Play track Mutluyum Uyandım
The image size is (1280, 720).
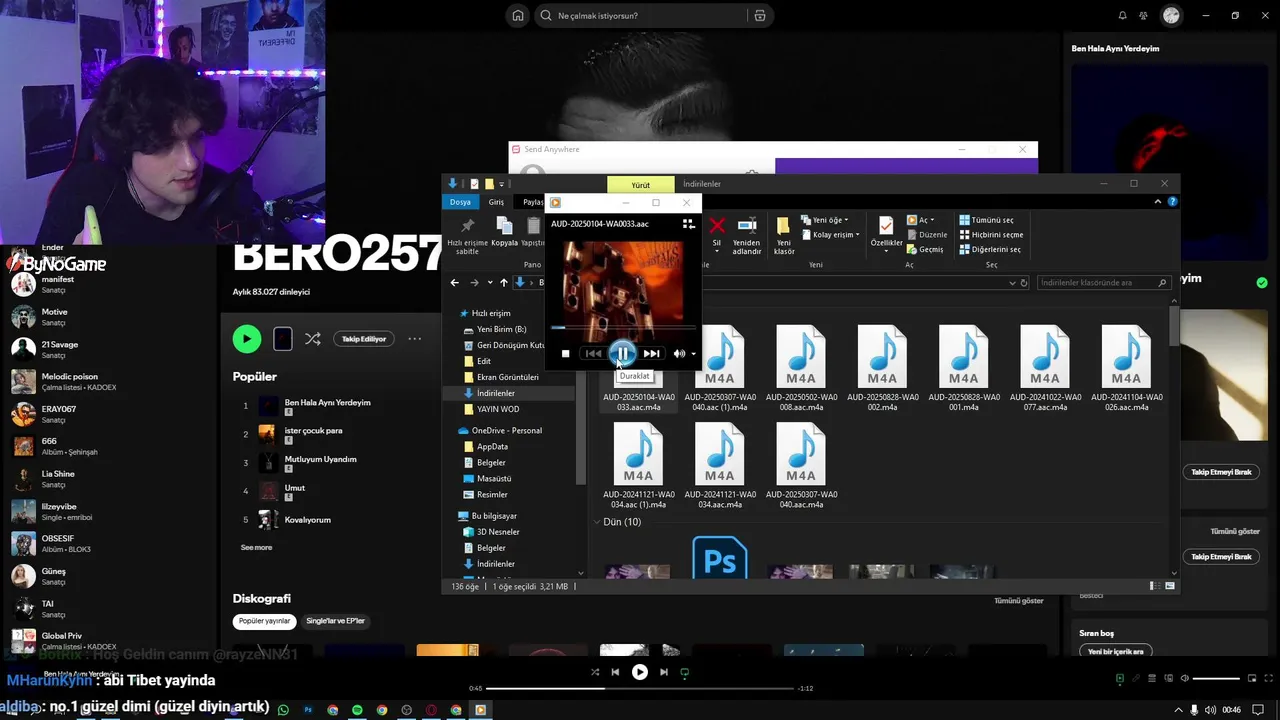[320, 462]
